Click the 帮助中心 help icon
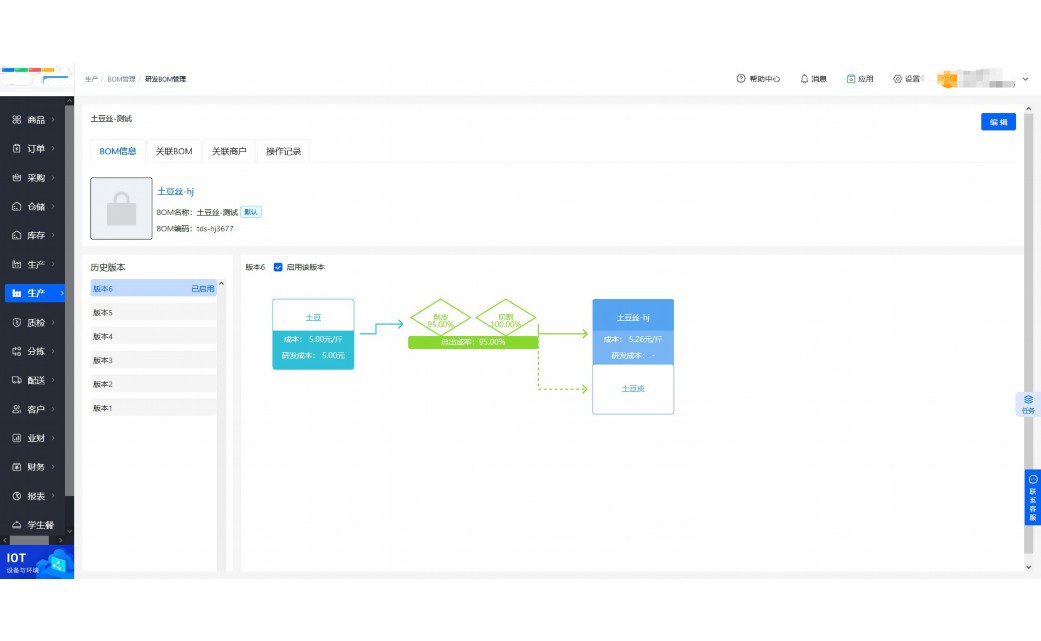 pyautogui.click(x=741, y=79)
